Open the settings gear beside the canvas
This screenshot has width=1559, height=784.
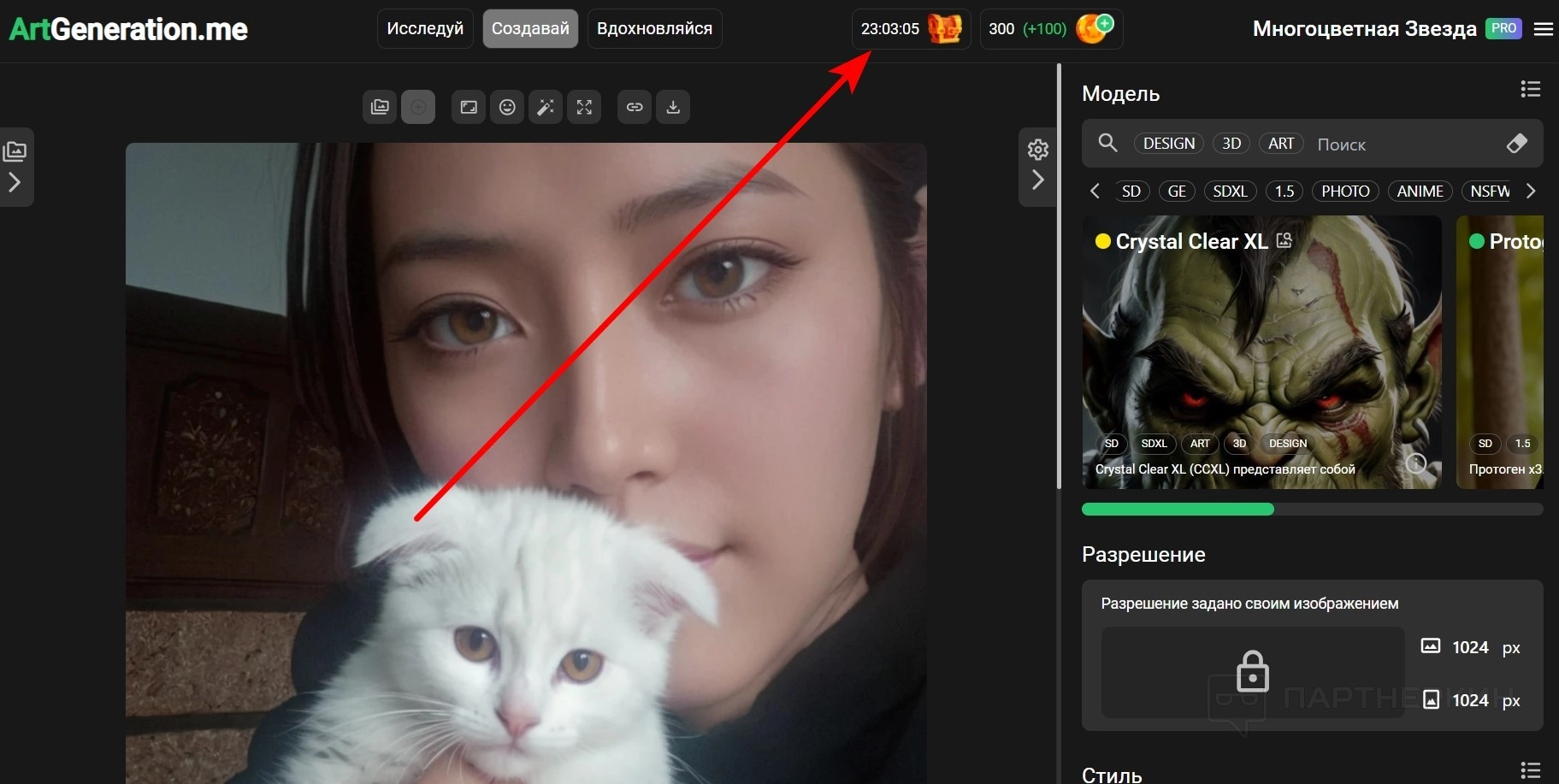point(1037,150)
